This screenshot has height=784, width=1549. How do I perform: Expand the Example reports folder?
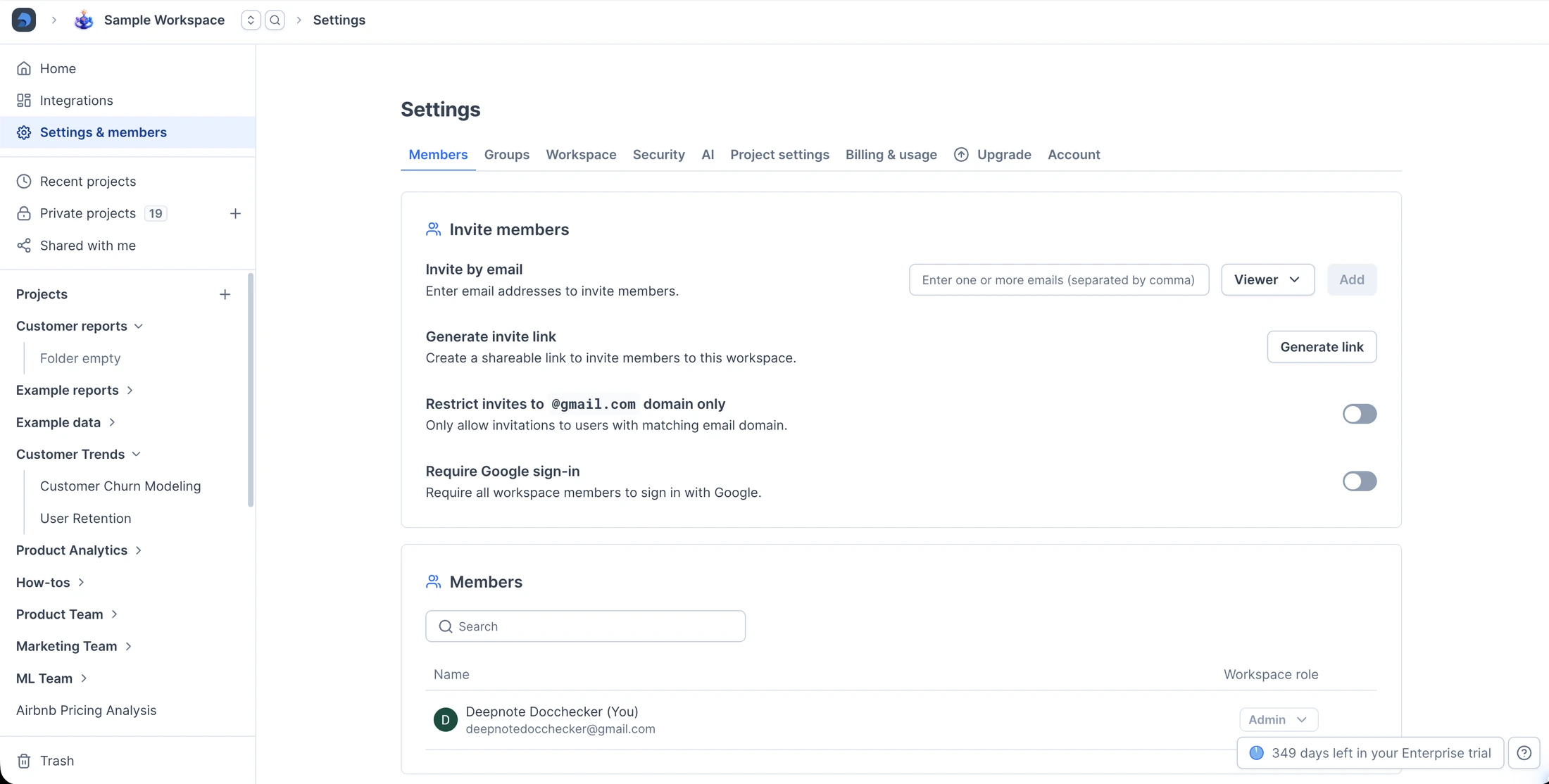pos(130,390)
